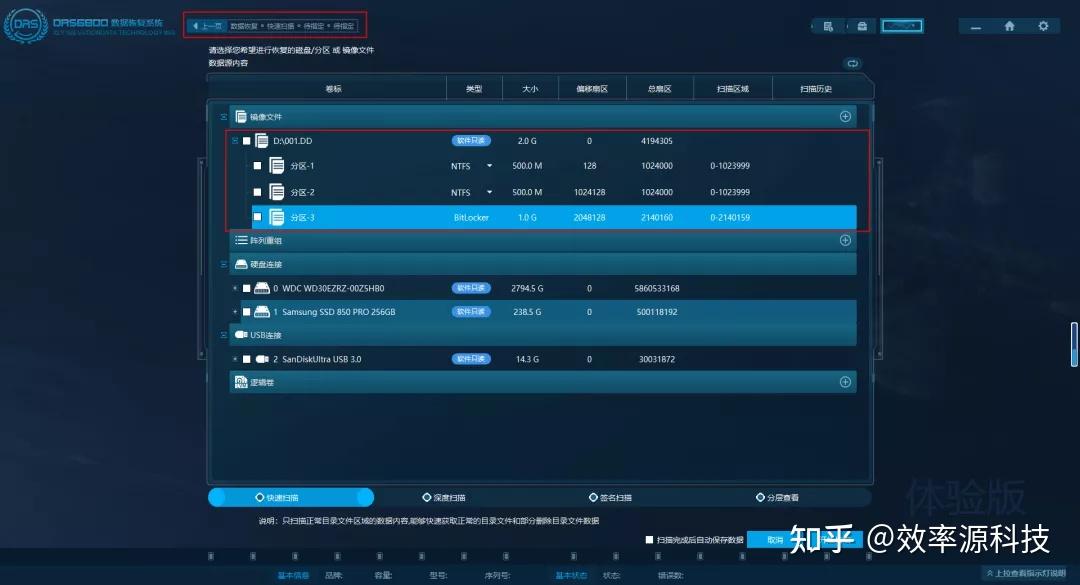Collapse the 硬盘连接 section
Image resolution: width=1080 pixels, height=585 pixels.
(223, 265)
